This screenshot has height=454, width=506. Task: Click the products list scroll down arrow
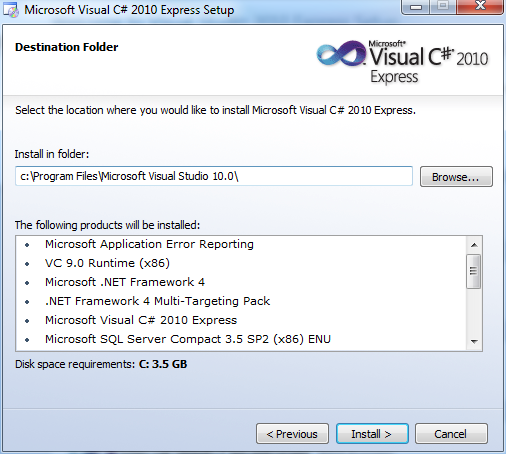pos(474,341)
